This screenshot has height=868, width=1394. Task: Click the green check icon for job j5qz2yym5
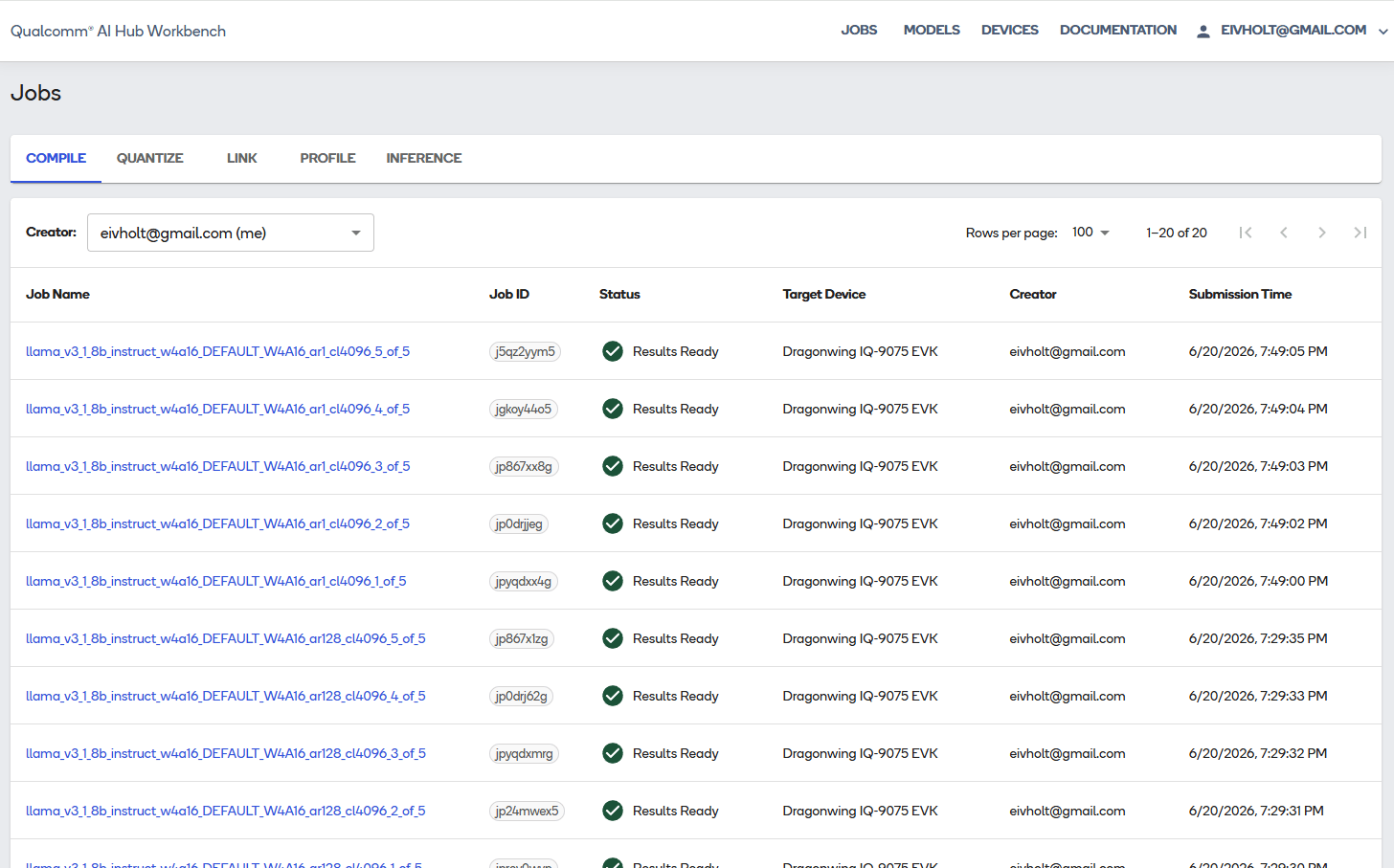point(613,351)
